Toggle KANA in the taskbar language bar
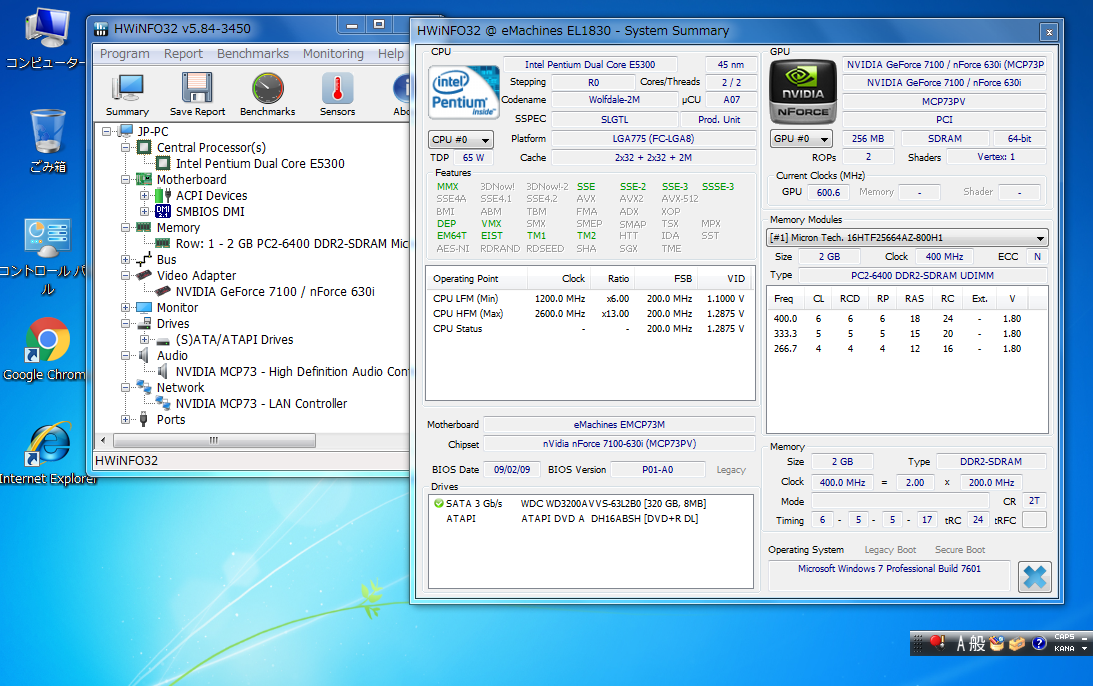Screen dimensions: 1093x686 tap(1062, 650)
